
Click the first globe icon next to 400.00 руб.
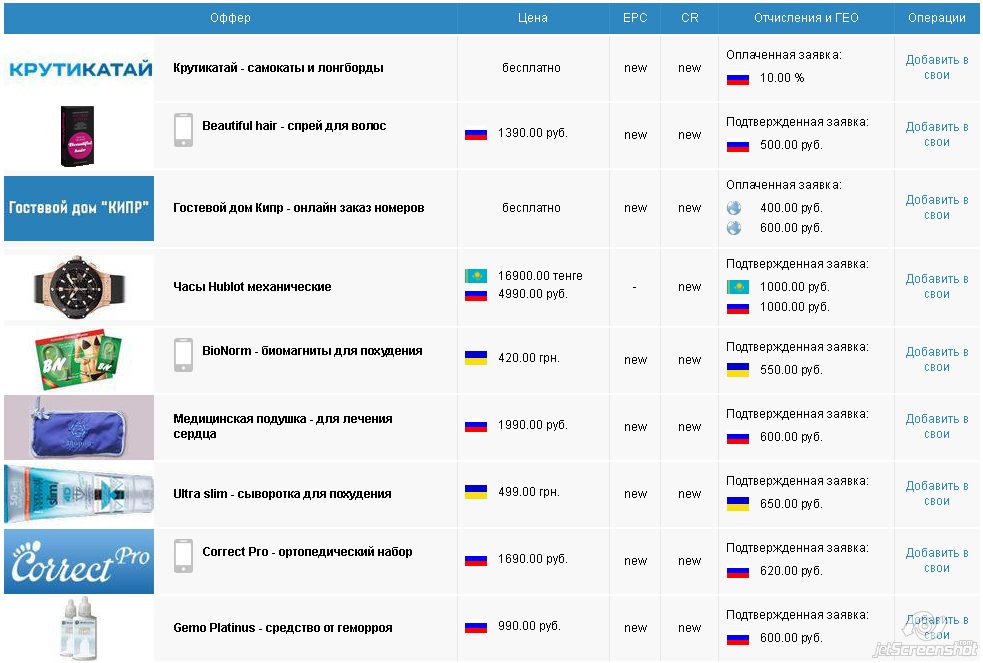click(x=735, y=208)
